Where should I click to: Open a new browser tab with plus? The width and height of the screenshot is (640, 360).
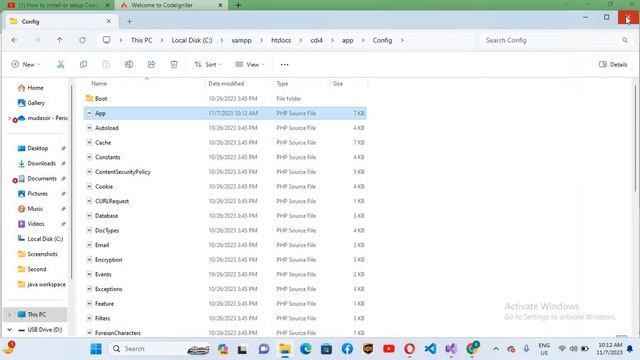click(238, 5)
